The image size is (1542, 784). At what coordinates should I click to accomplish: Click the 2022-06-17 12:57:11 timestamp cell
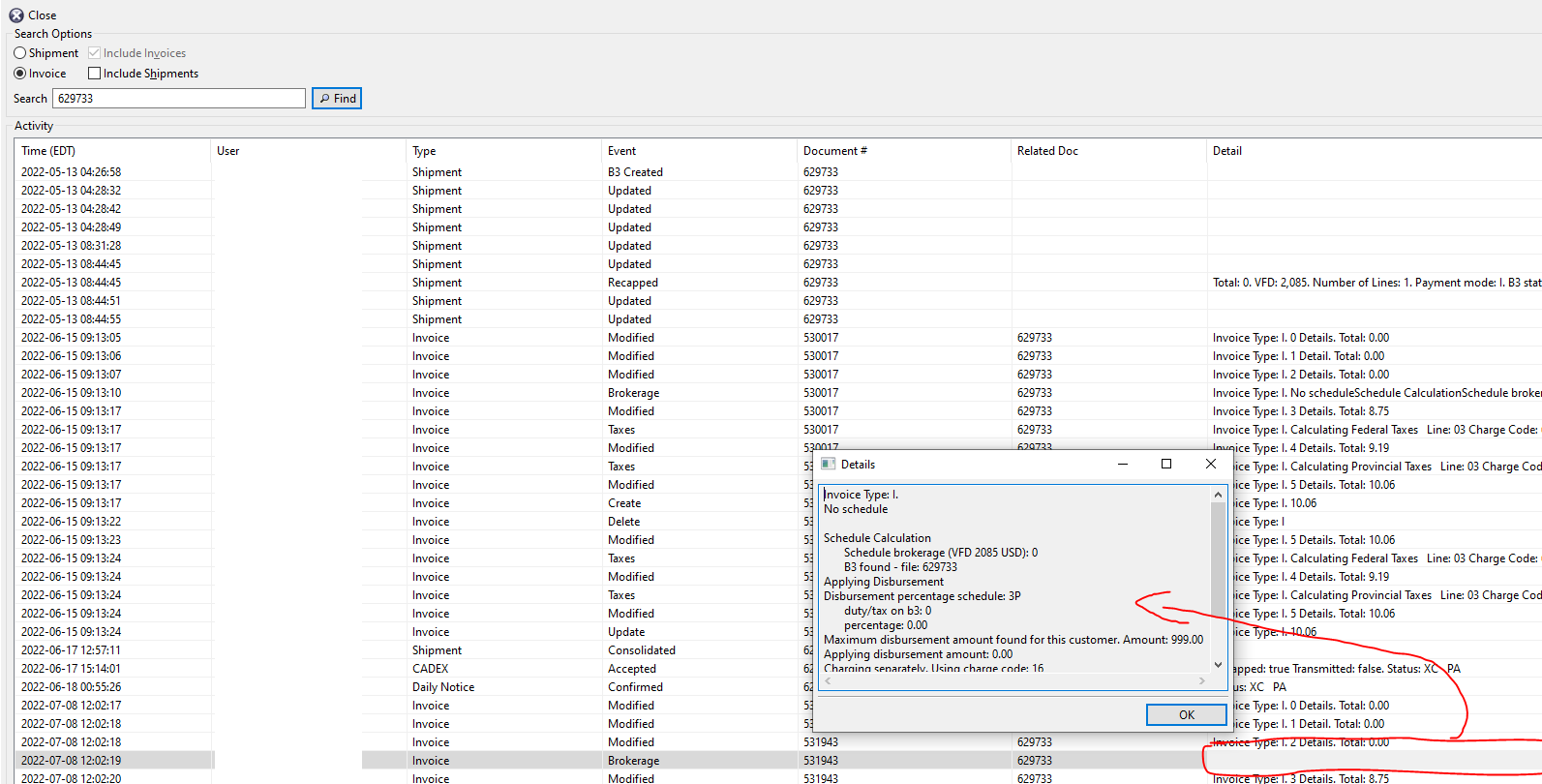(x=72, y=650)
